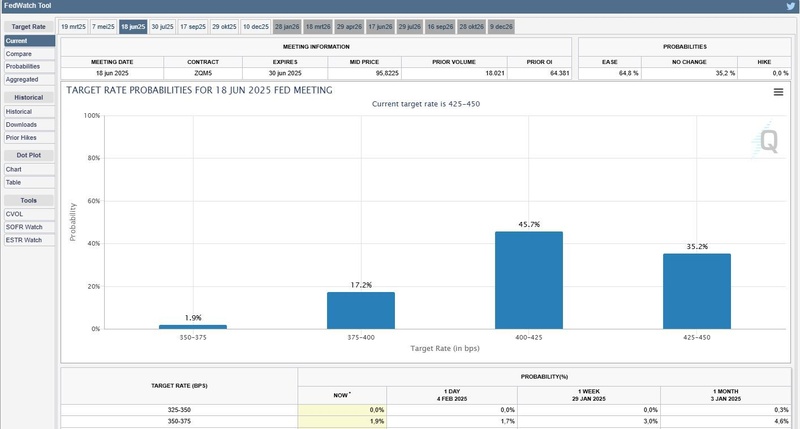
Task: Select the 9 dec26 meeting tab
Action: coord(501,27)
